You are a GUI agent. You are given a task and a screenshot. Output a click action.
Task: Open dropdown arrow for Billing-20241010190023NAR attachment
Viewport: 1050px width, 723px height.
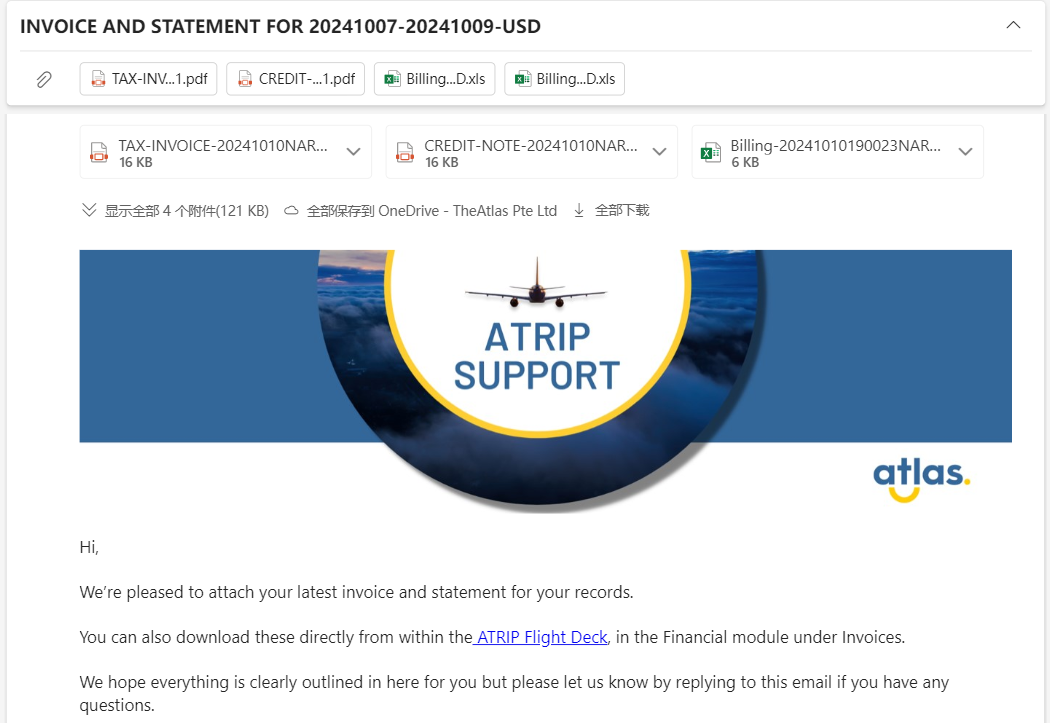[x=965, y=152]
